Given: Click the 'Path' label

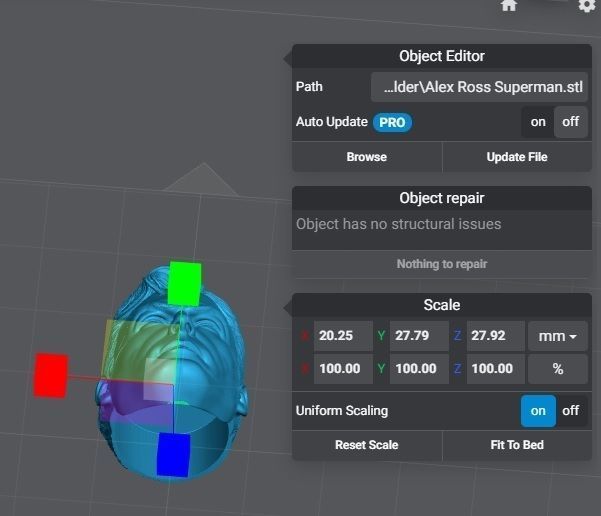Looking at the screenshot, I should click(309, 87).
